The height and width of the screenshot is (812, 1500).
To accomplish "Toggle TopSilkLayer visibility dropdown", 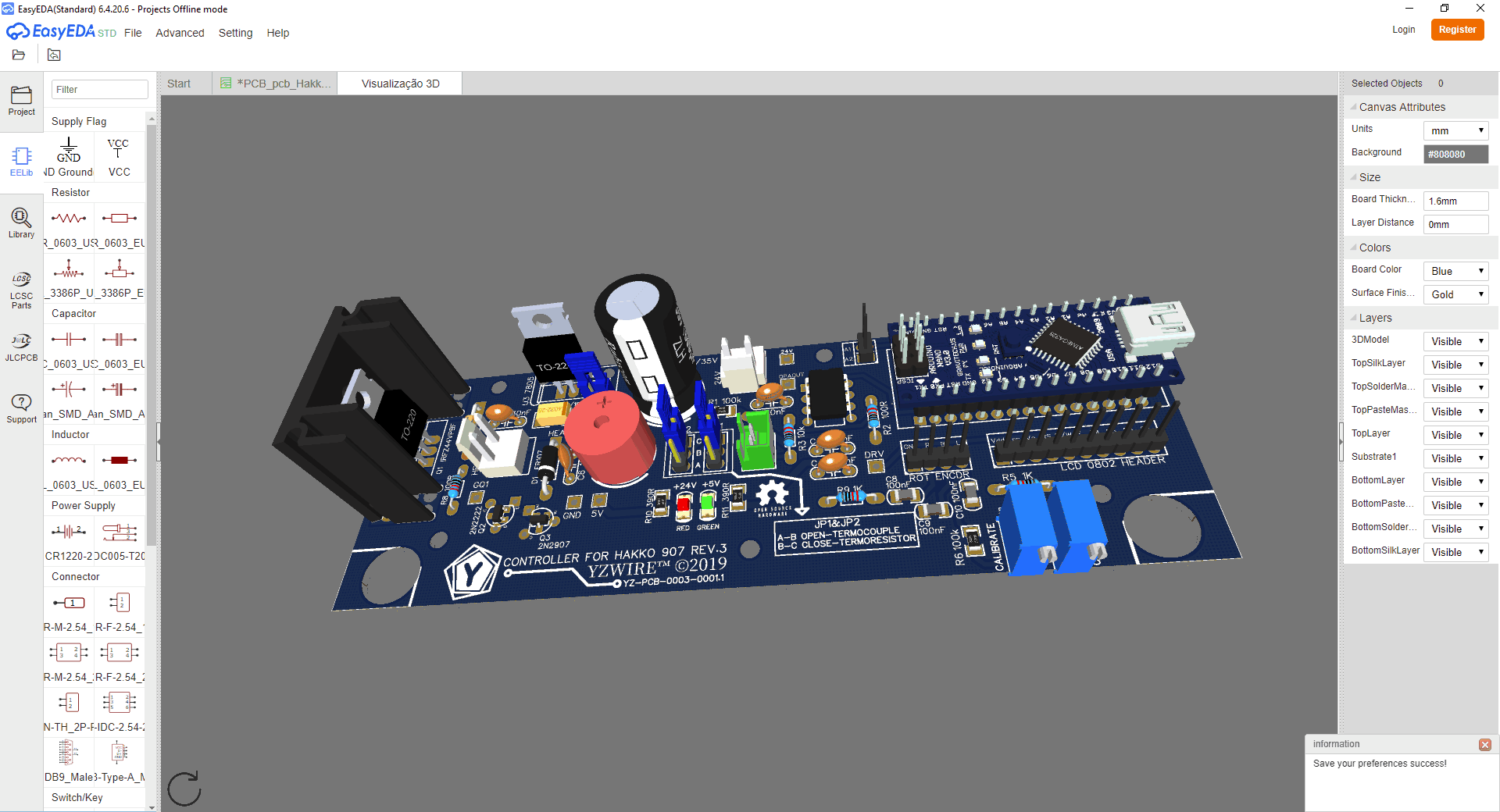I will point(1455,365).
